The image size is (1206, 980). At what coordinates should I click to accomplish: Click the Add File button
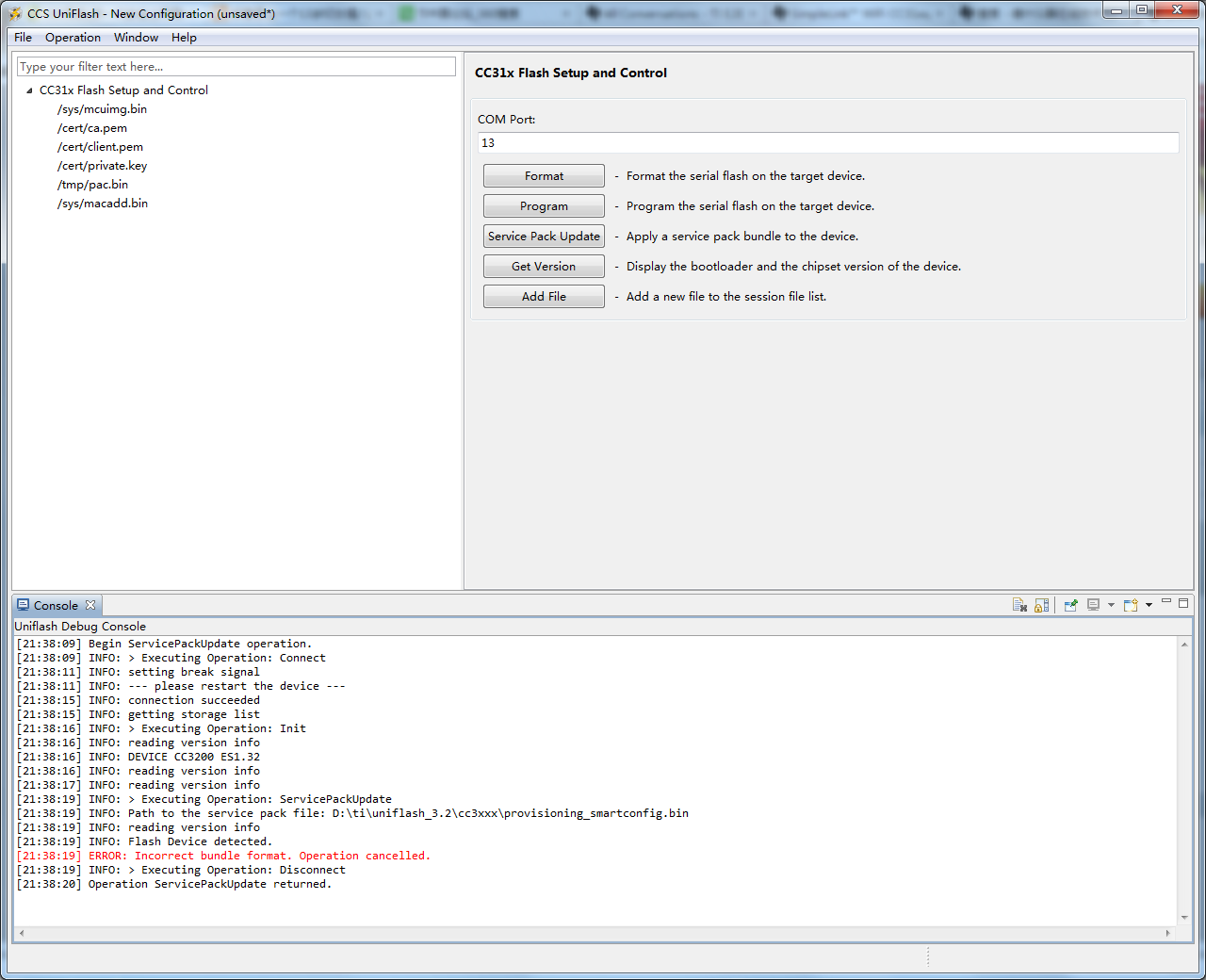tap(544, 297)
